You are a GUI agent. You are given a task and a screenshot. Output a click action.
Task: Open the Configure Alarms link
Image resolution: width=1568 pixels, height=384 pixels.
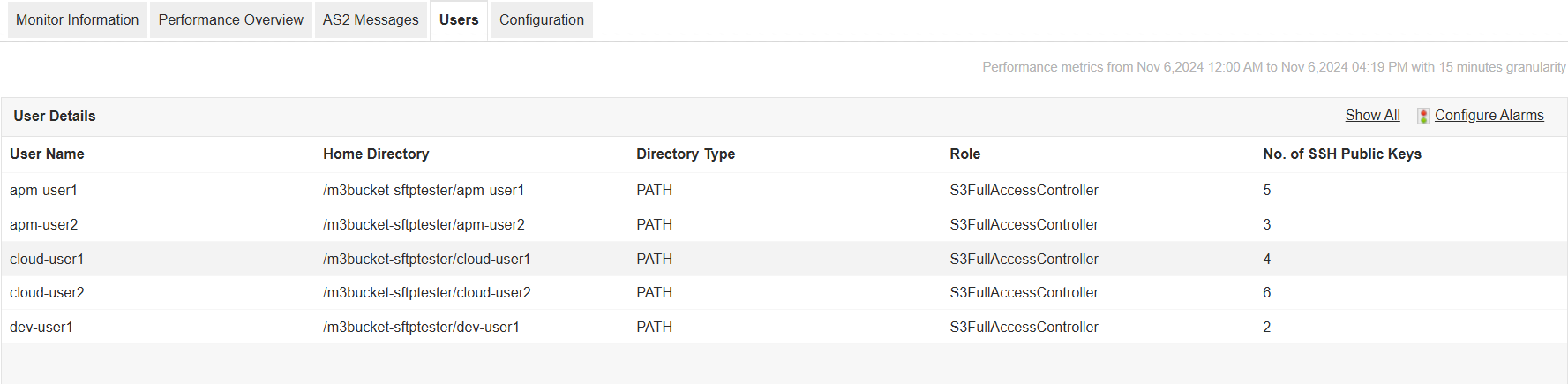pos(1489,116)
